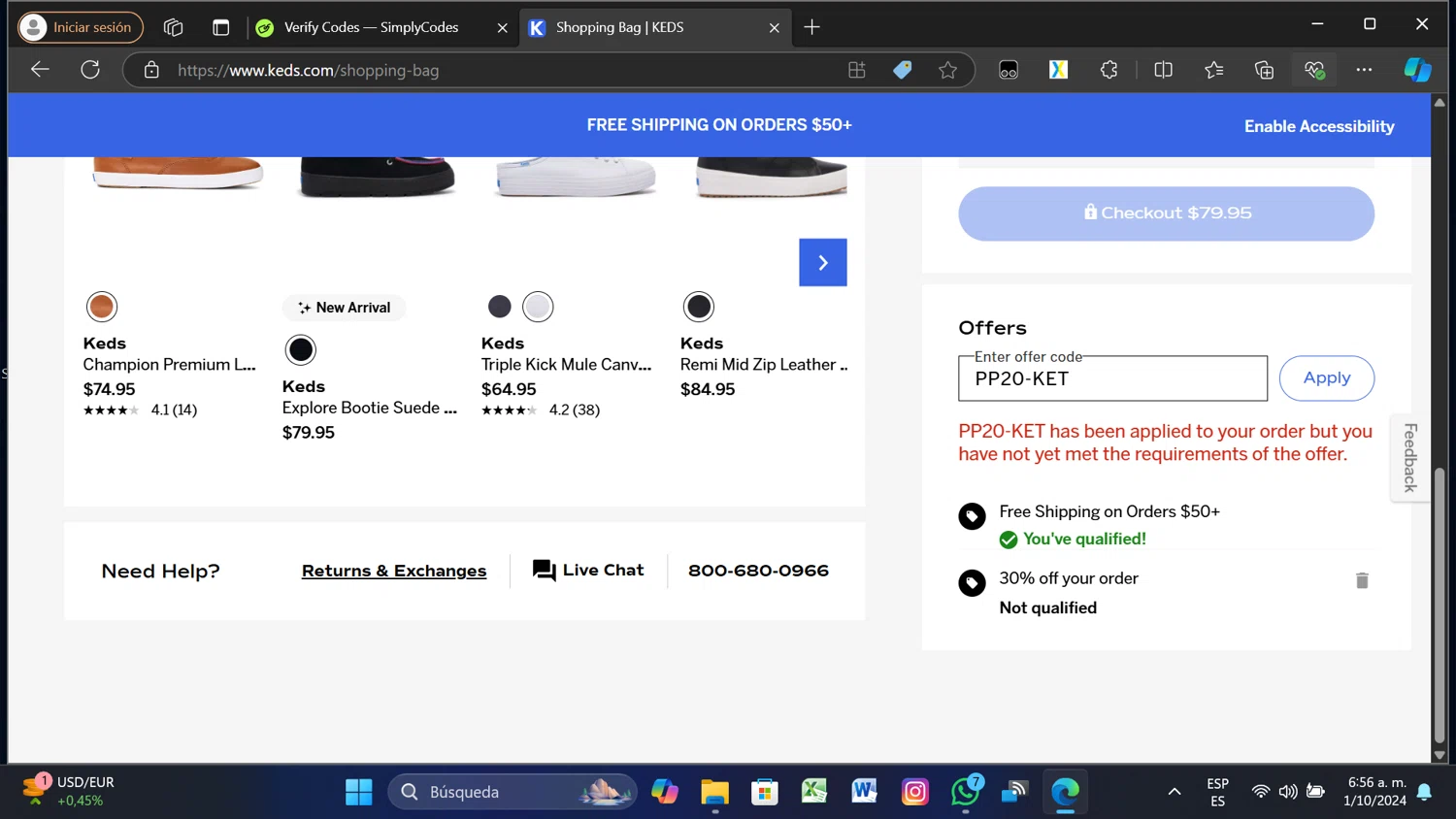
Task: Open Triple Kick Mule Canvas product title
Action: (x=567, y=365)
